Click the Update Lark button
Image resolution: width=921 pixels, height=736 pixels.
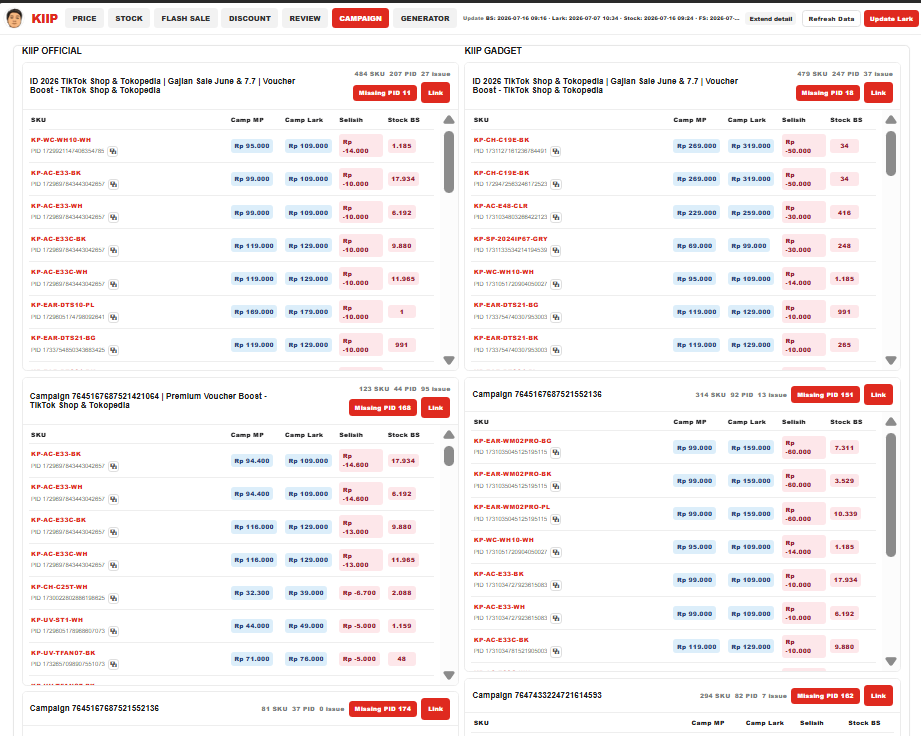(x=891, y=19)
